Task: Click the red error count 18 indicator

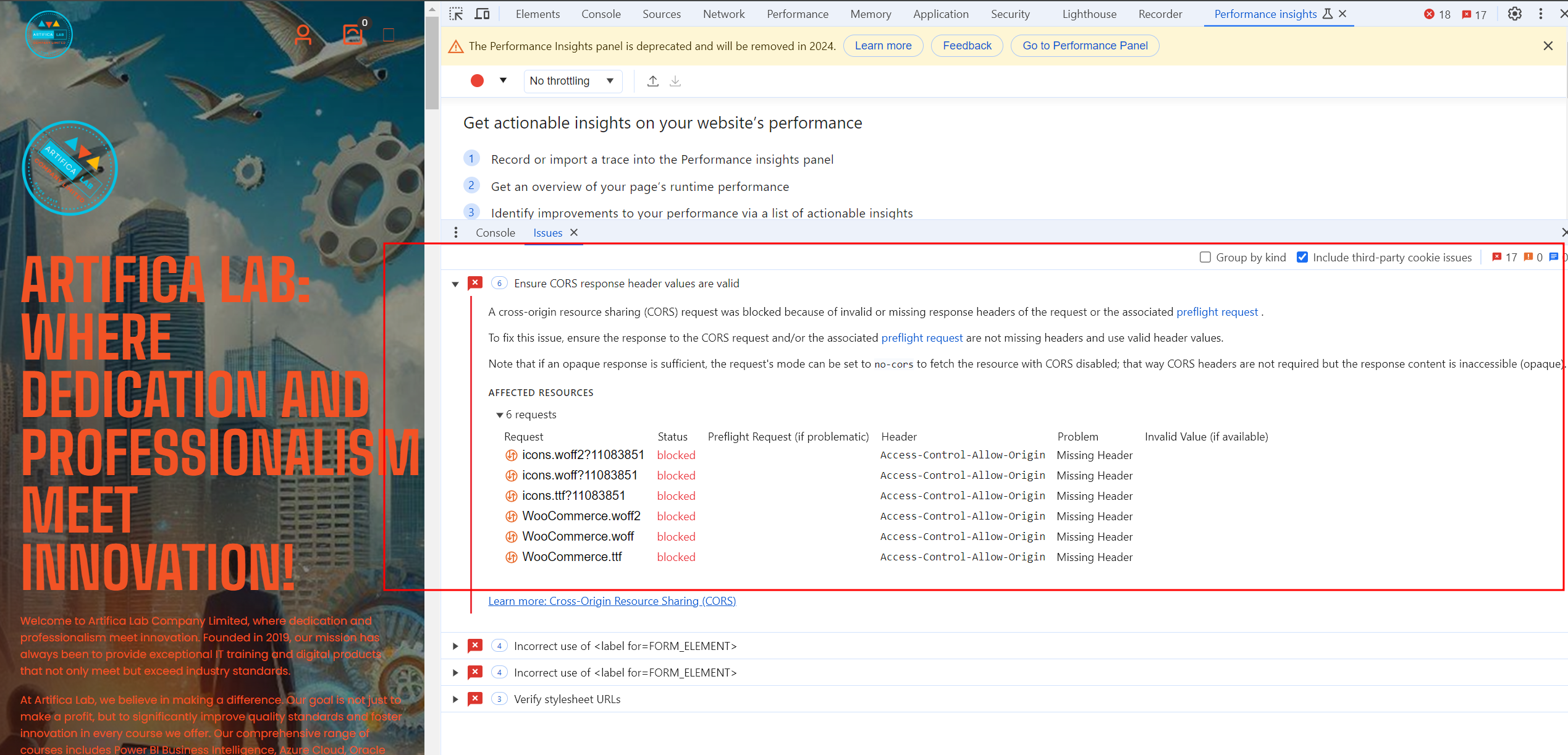Action: tap(1437, 14)
